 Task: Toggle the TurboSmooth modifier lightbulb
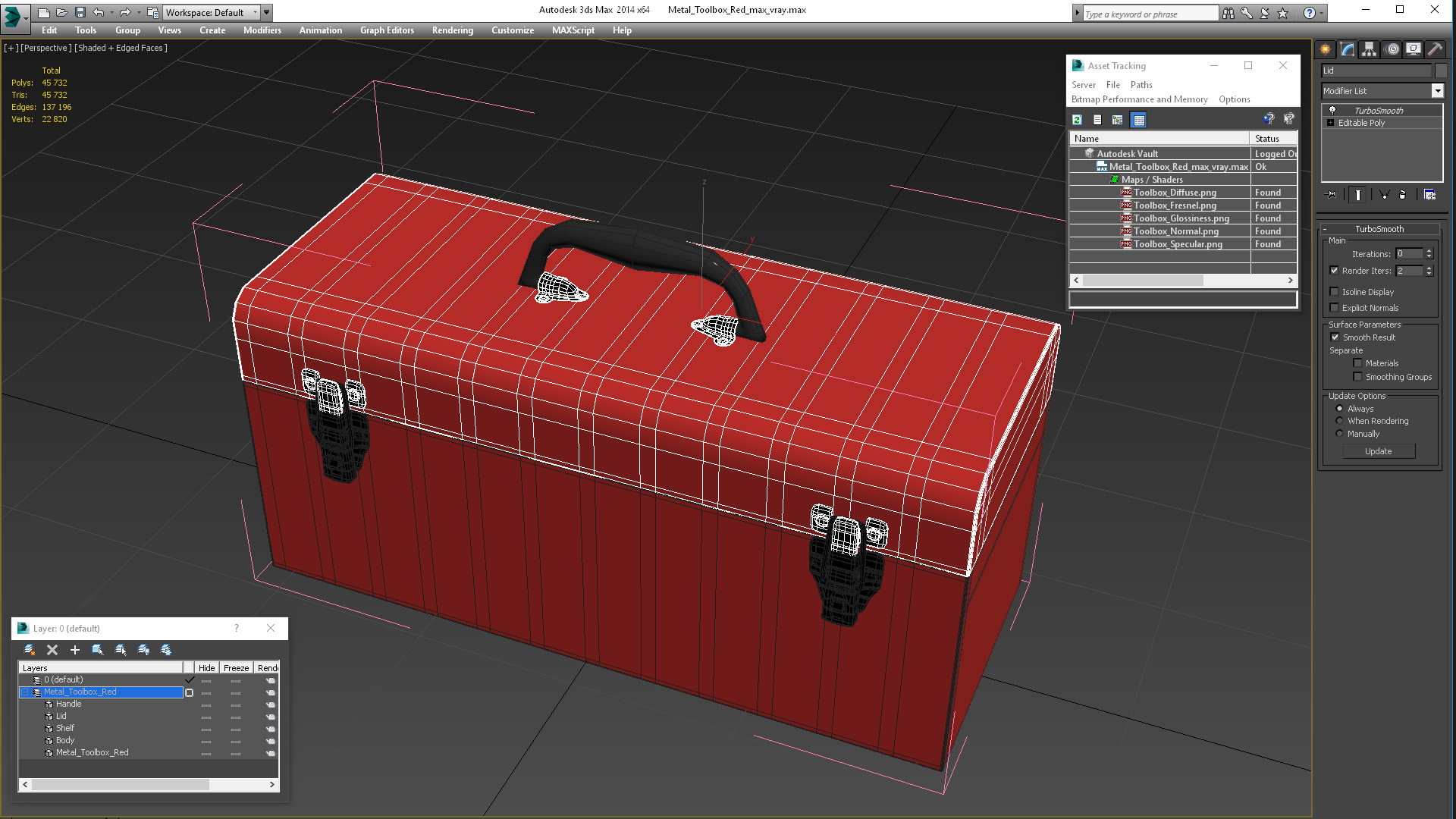[x=1332, y=111]
